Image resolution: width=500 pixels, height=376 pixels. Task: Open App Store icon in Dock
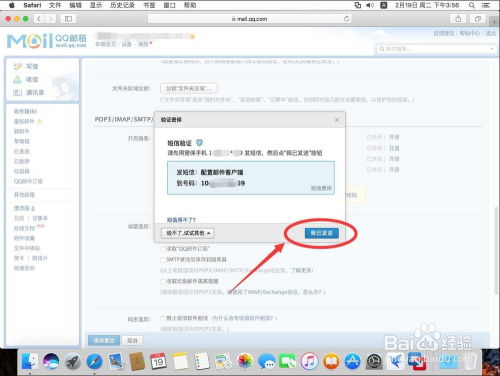click(352, 362)
